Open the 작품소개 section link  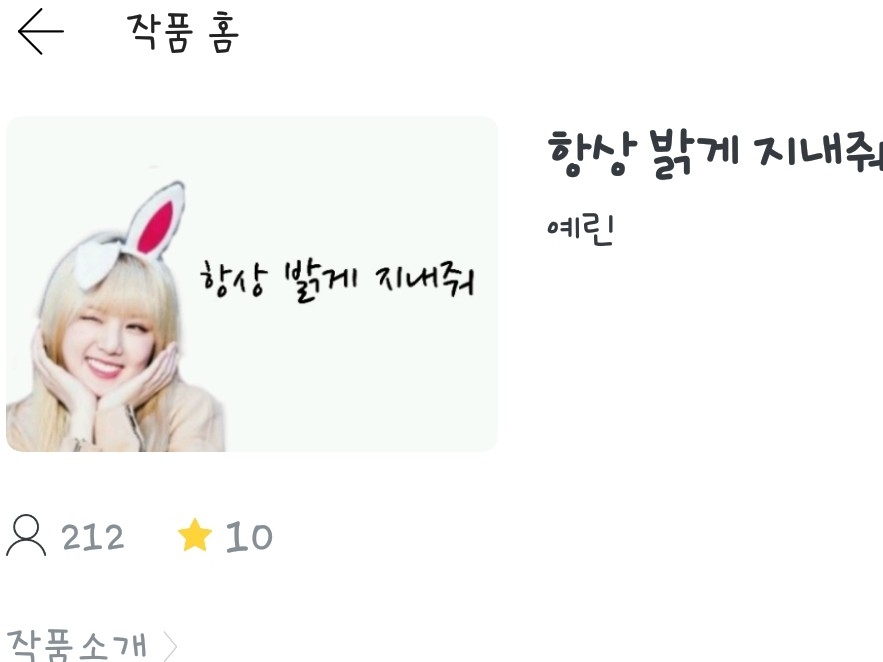click(77, 646)
